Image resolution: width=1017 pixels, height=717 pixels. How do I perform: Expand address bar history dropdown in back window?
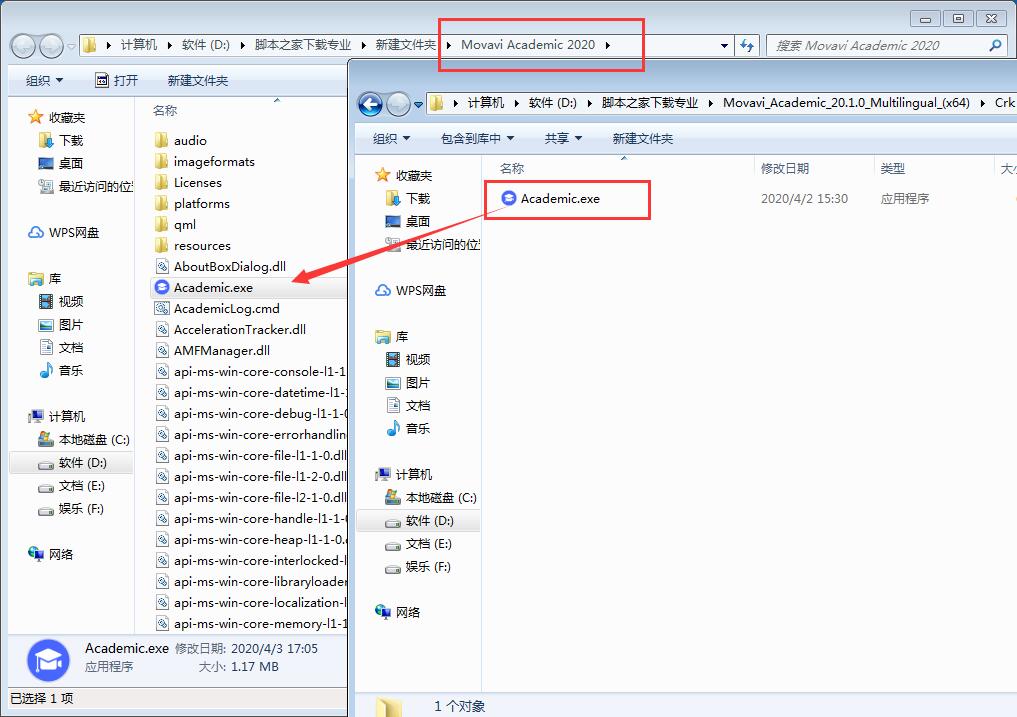pos(724,45)
